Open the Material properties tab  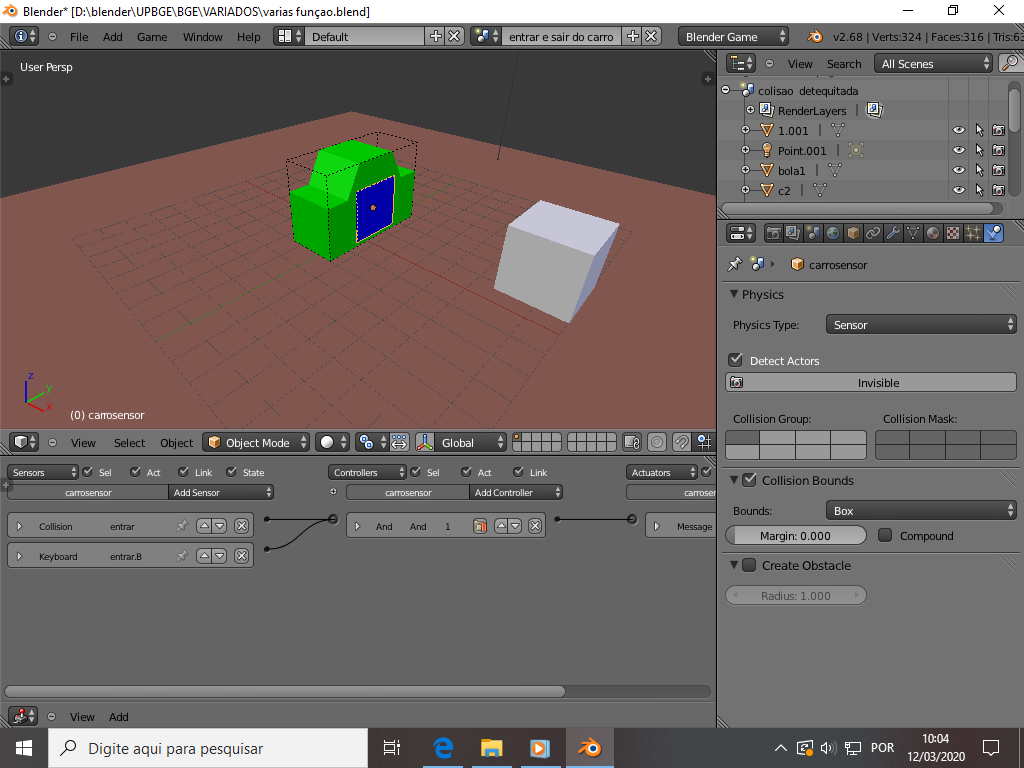(x=931, y=233)
